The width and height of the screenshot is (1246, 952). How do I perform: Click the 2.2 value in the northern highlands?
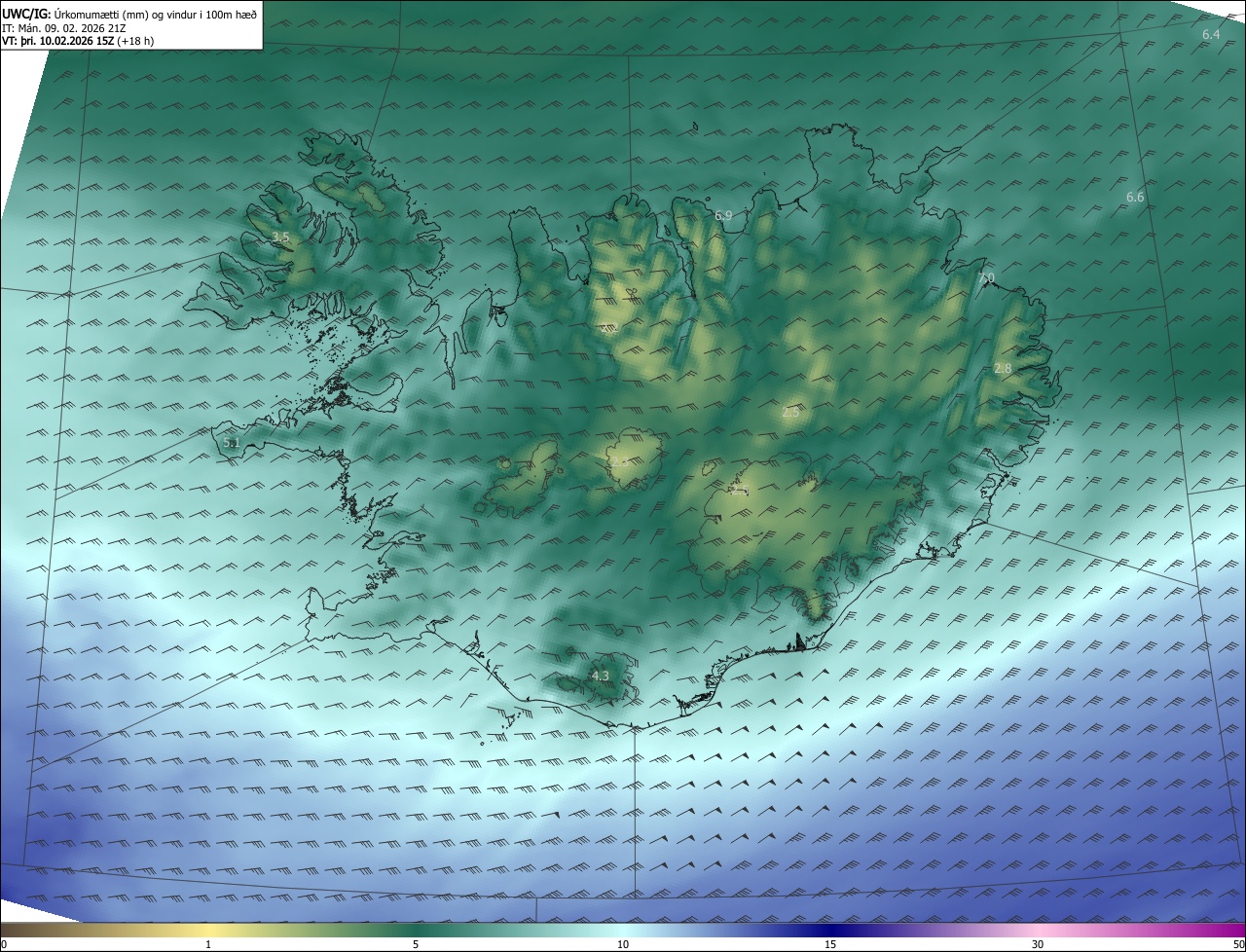610,328
